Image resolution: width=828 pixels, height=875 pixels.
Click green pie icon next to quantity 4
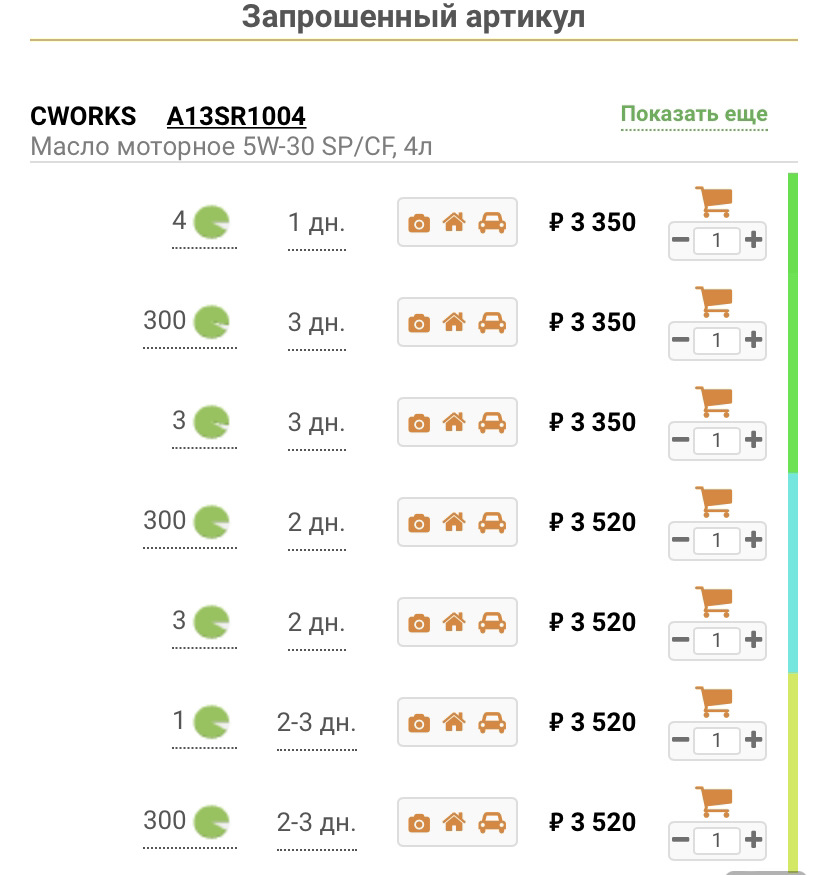click(x=210, y=222)
